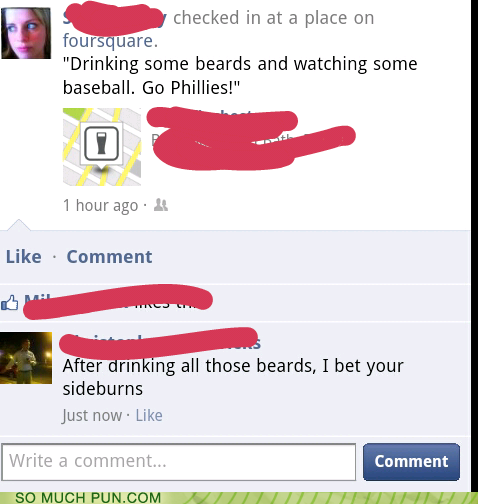The image size is (478, 504).
Task: Click the 1 hour ago timestamp
Action: point(100,205)
